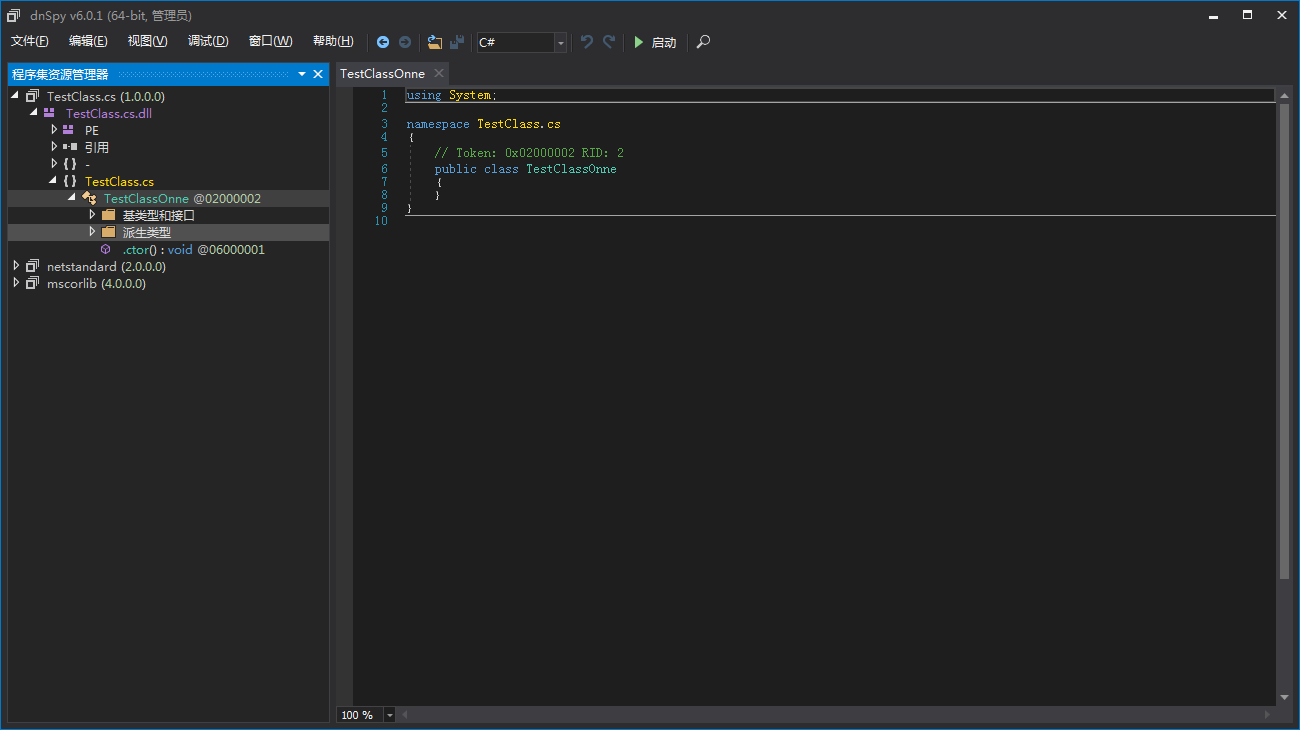
Task: Click line number 10 in the gutter
Action: [381, 221]
